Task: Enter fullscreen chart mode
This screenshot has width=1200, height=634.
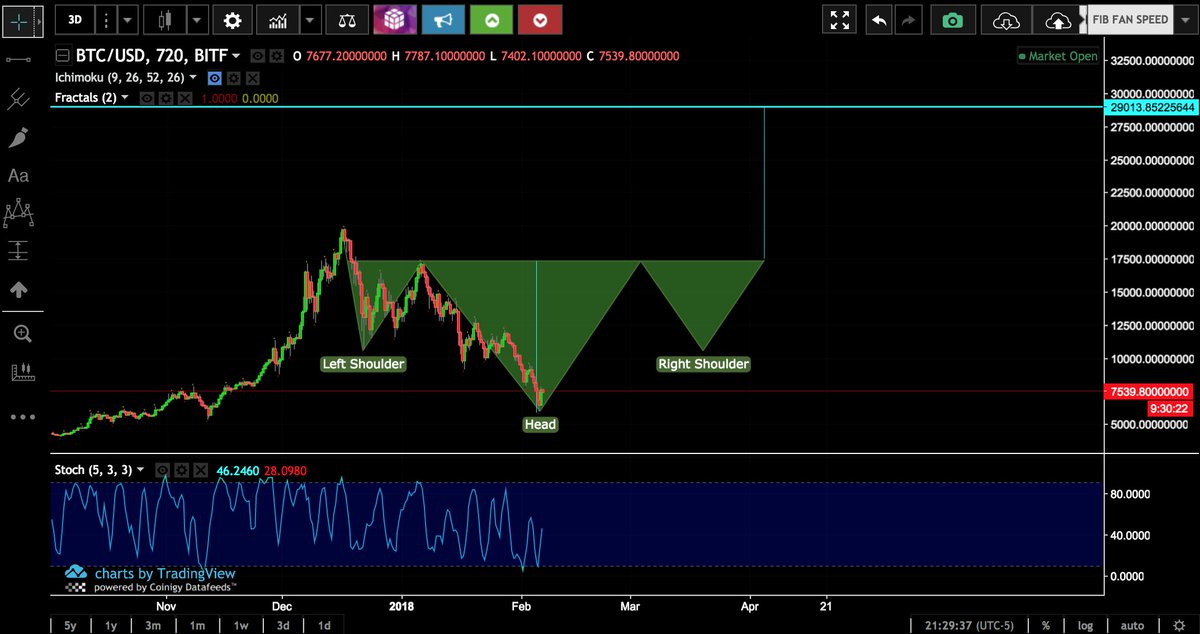Action: [840, 19]
